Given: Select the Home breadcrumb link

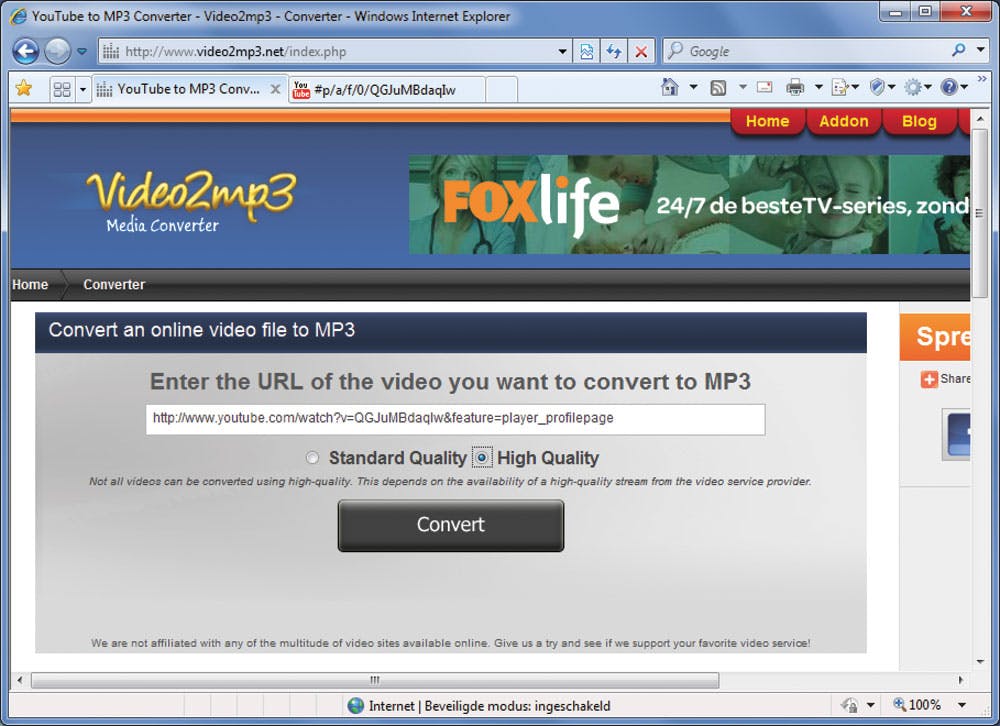Looking at the screenshot, I should (x=30, y=285).
